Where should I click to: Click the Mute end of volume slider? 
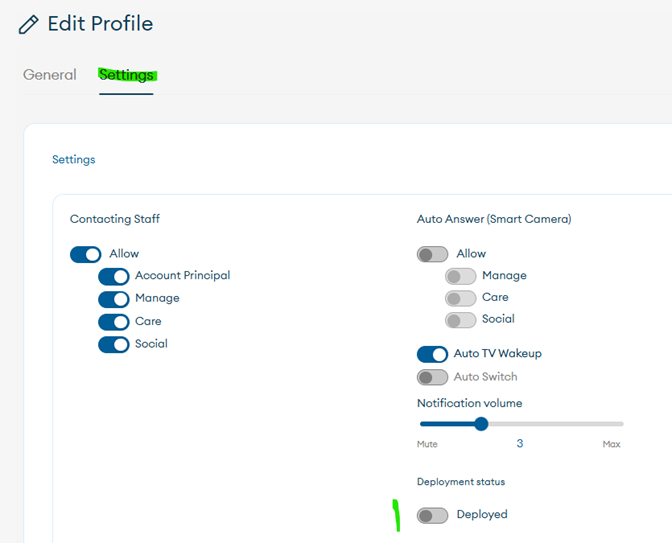pyautogui.click(x=420, y=424)
